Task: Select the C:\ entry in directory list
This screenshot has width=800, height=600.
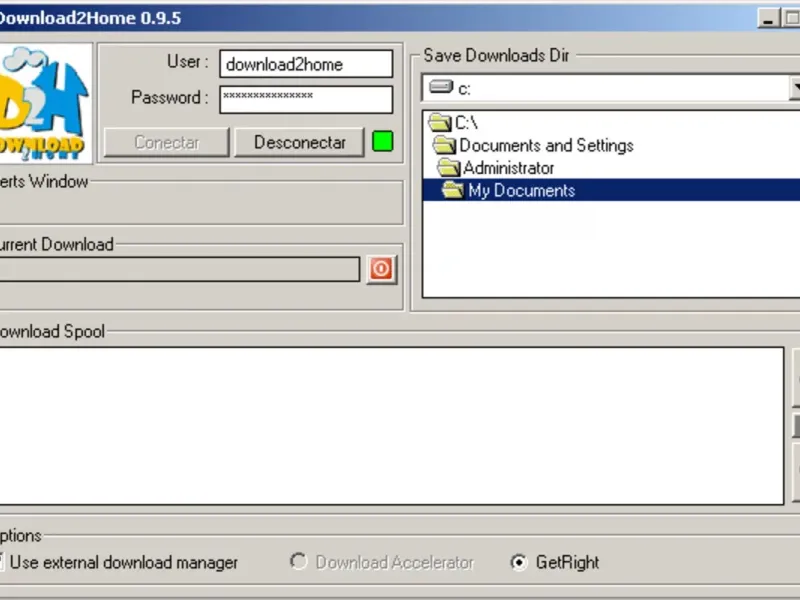Action: coord(611,122)
